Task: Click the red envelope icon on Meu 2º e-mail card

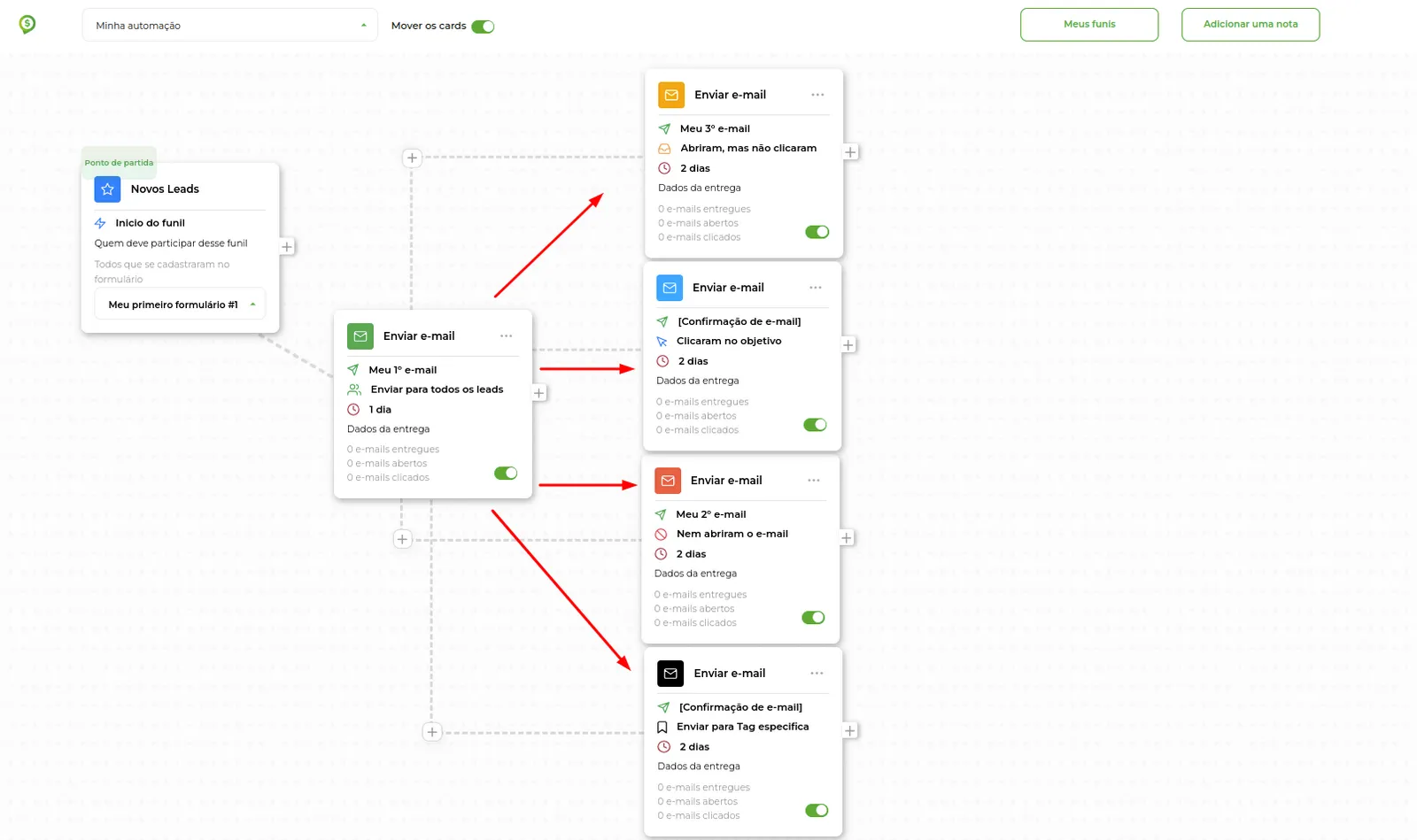Action: tap(668, 481)
